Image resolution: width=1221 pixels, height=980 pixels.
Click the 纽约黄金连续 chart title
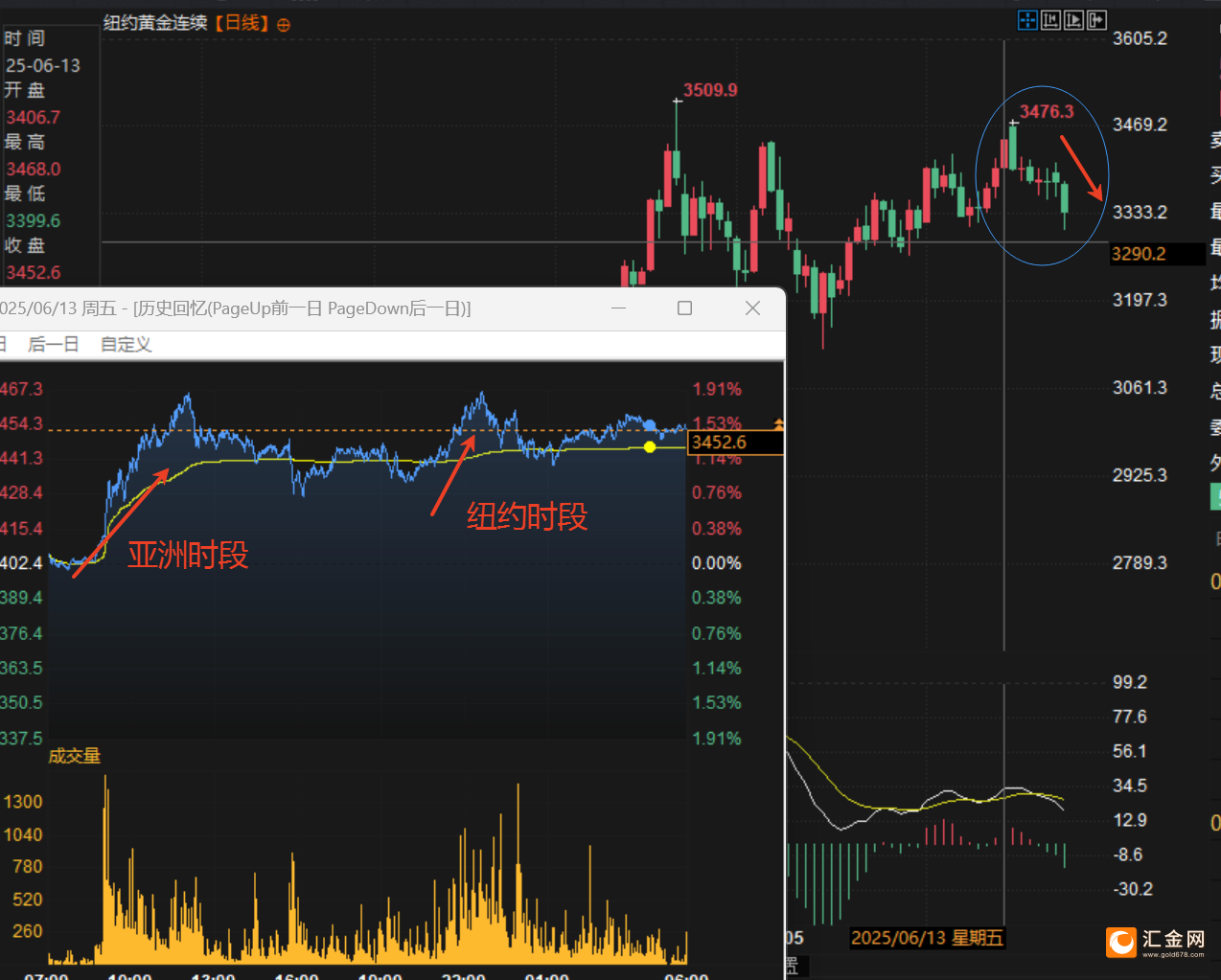click(155, 23)
